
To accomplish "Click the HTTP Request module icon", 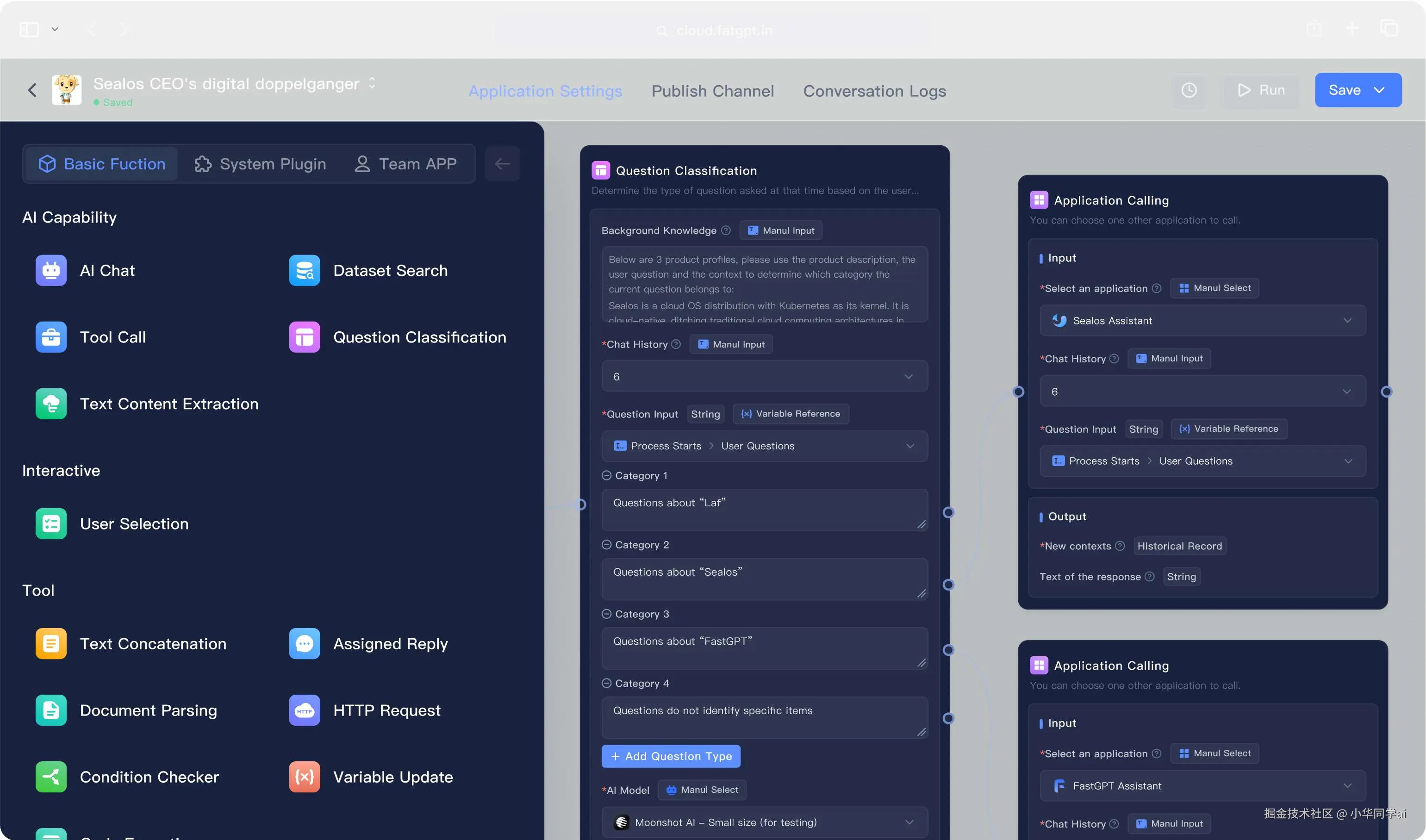I will (304, 710).
